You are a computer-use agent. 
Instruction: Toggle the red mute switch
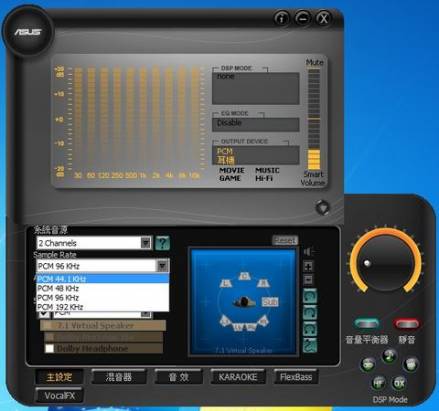pyautogui.click(x=407, y=323)
